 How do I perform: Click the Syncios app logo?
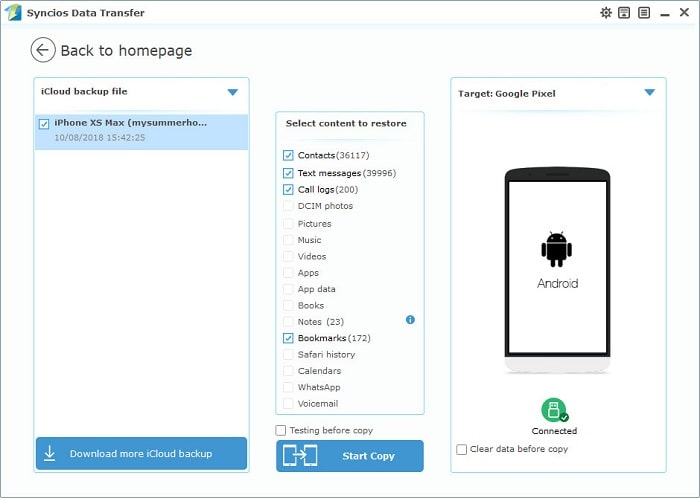click(x=12, y=12)
